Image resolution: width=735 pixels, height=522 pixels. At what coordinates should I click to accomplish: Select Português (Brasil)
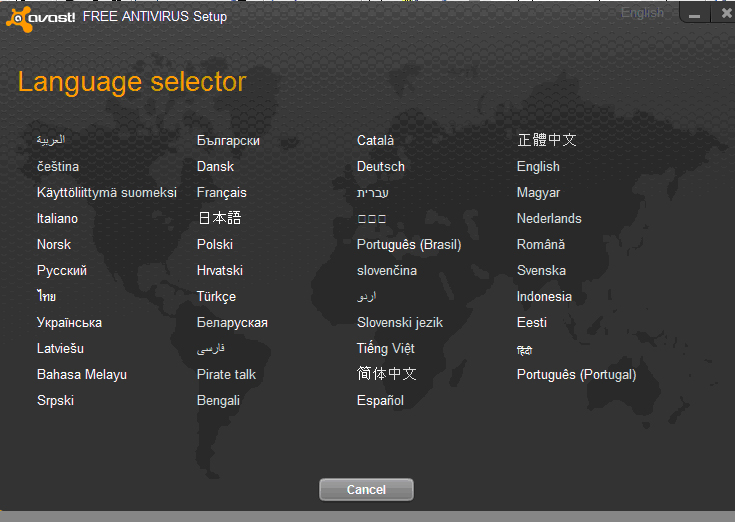409,245
